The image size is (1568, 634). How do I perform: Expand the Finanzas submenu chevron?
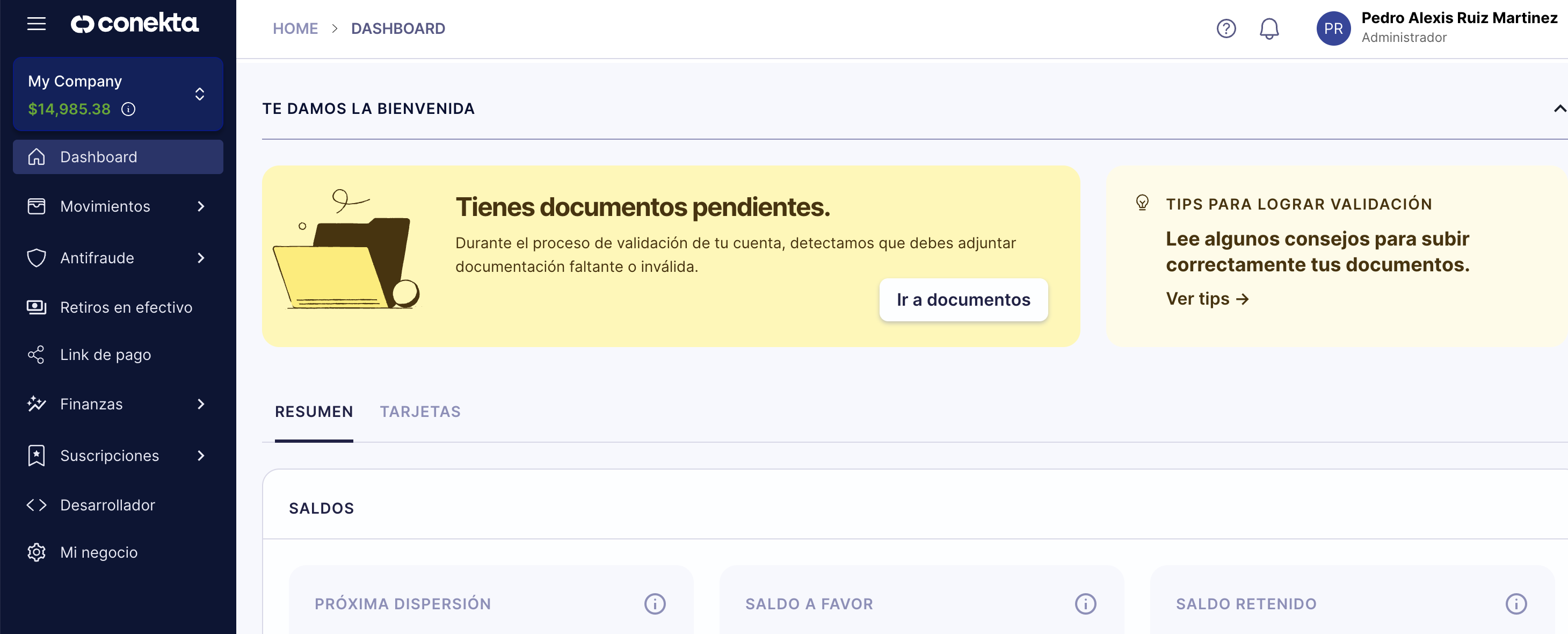pos(201,404)
